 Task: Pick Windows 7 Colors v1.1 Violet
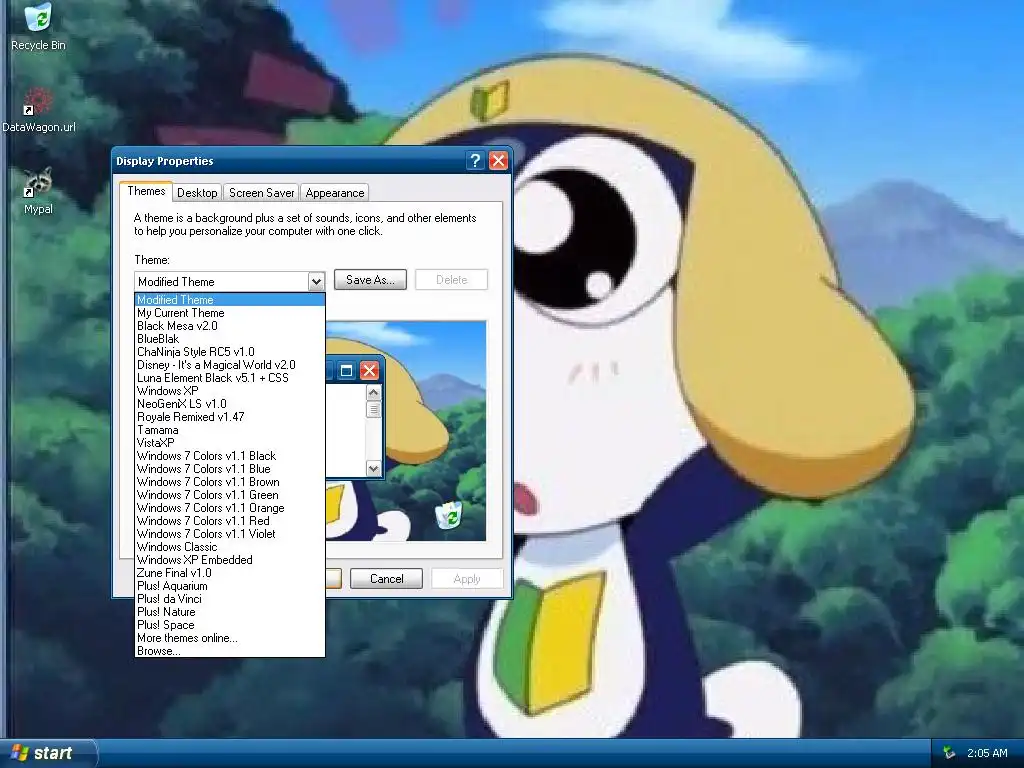pyautogui.click(x=229, y=534)
